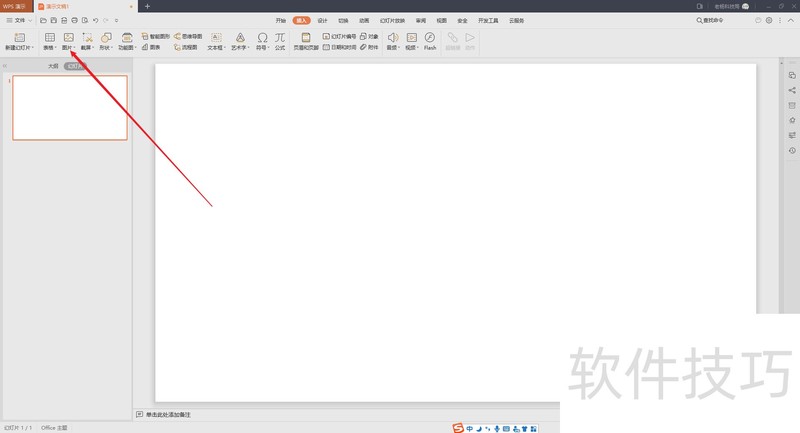
Task: Insert an 对象 object
Action: click(x=369, y=36)
